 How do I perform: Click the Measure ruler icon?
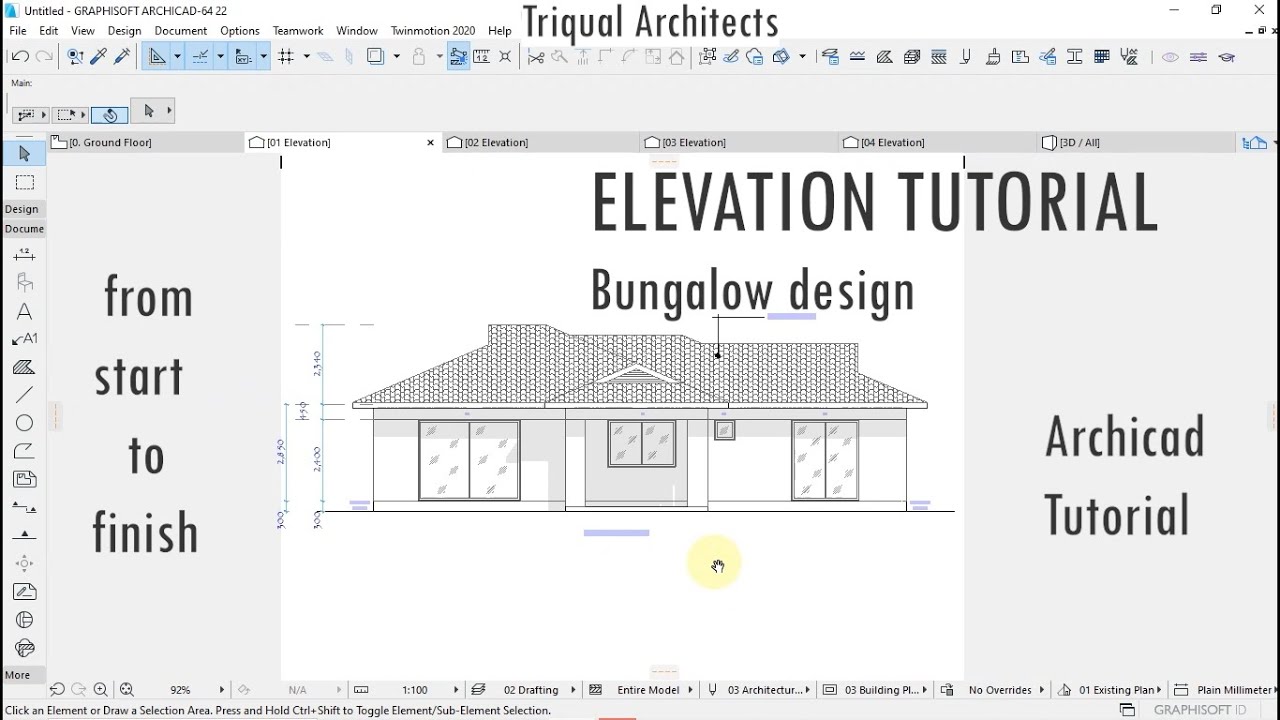coord(481,57)
